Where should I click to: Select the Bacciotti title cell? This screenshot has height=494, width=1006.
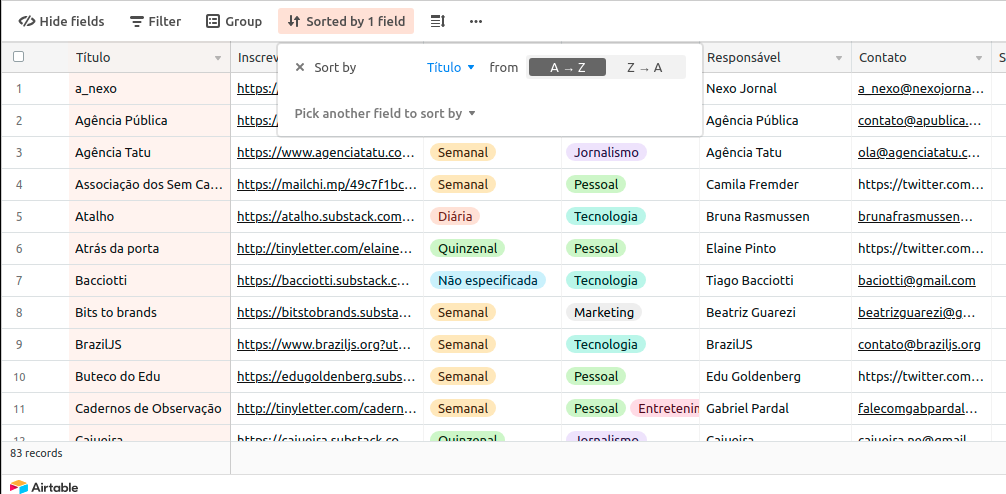click(x=149, y=280)
